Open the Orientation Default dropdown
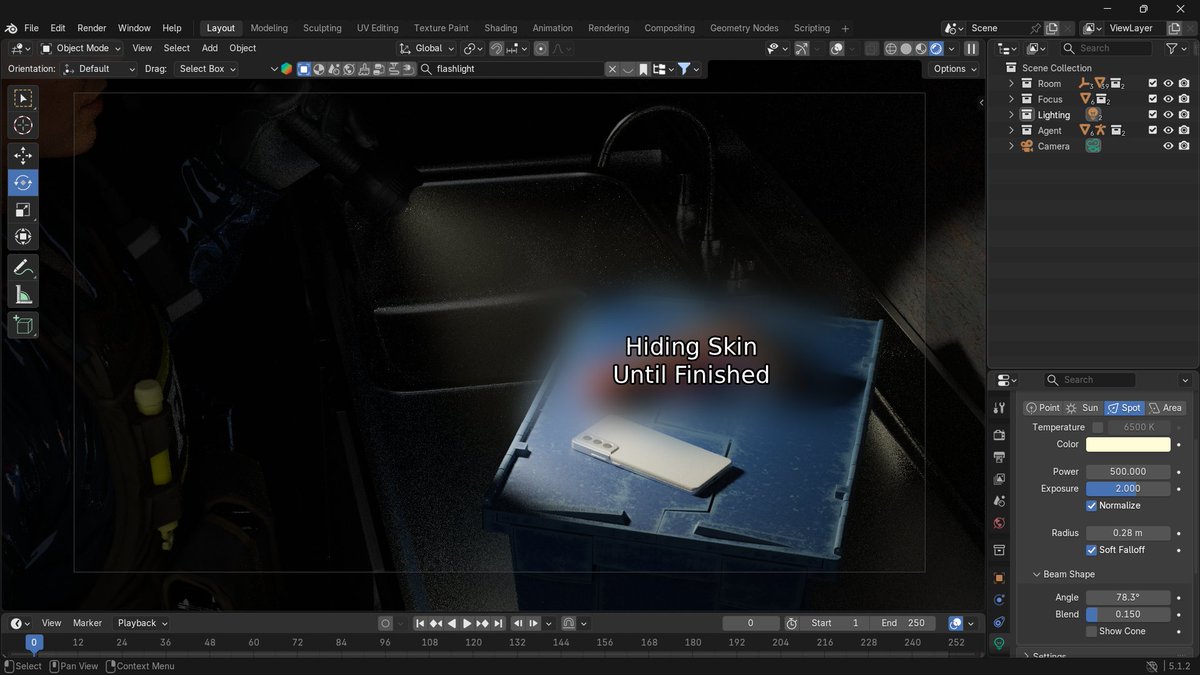The width and height of the screenshot is (1200, 675). click(x=99, y=69)
